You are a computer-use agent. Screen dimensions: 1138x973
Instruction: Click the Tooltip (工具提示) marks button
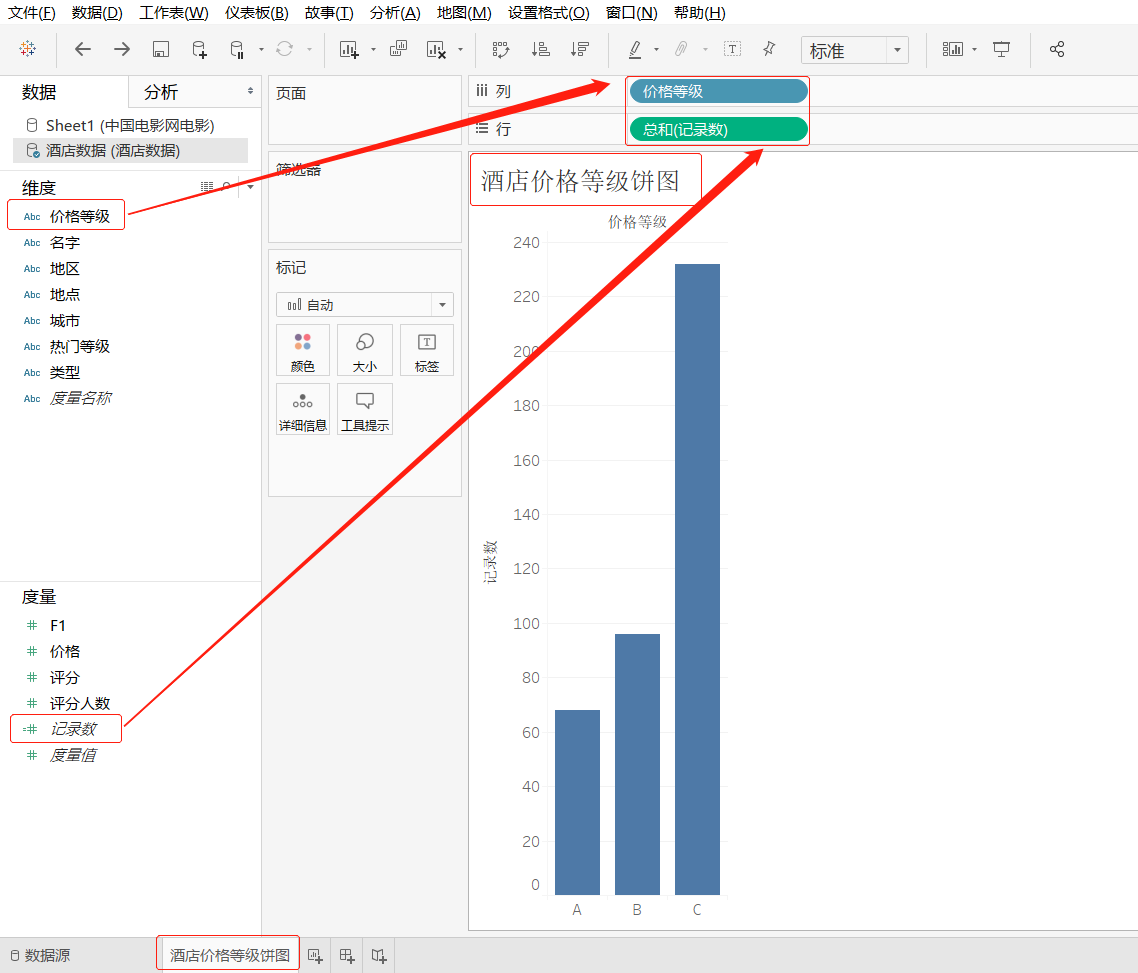coord(364,409)
